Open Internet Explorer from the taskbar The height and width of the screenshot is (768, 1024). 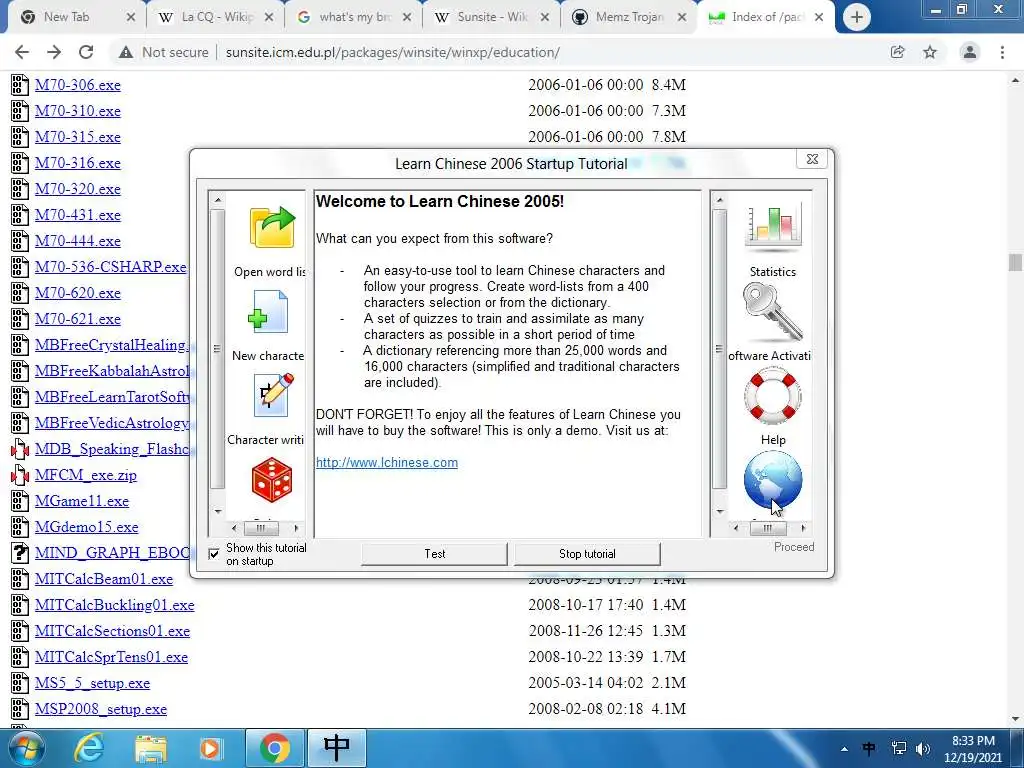[x=89, y=748]
